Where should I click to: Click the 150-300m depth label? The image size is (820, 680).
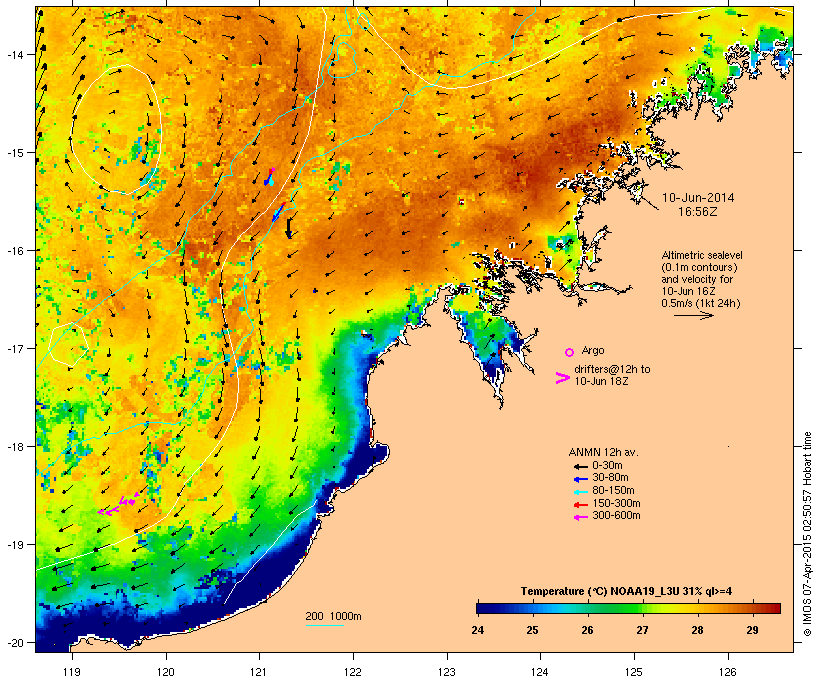(x=616, y=503)
